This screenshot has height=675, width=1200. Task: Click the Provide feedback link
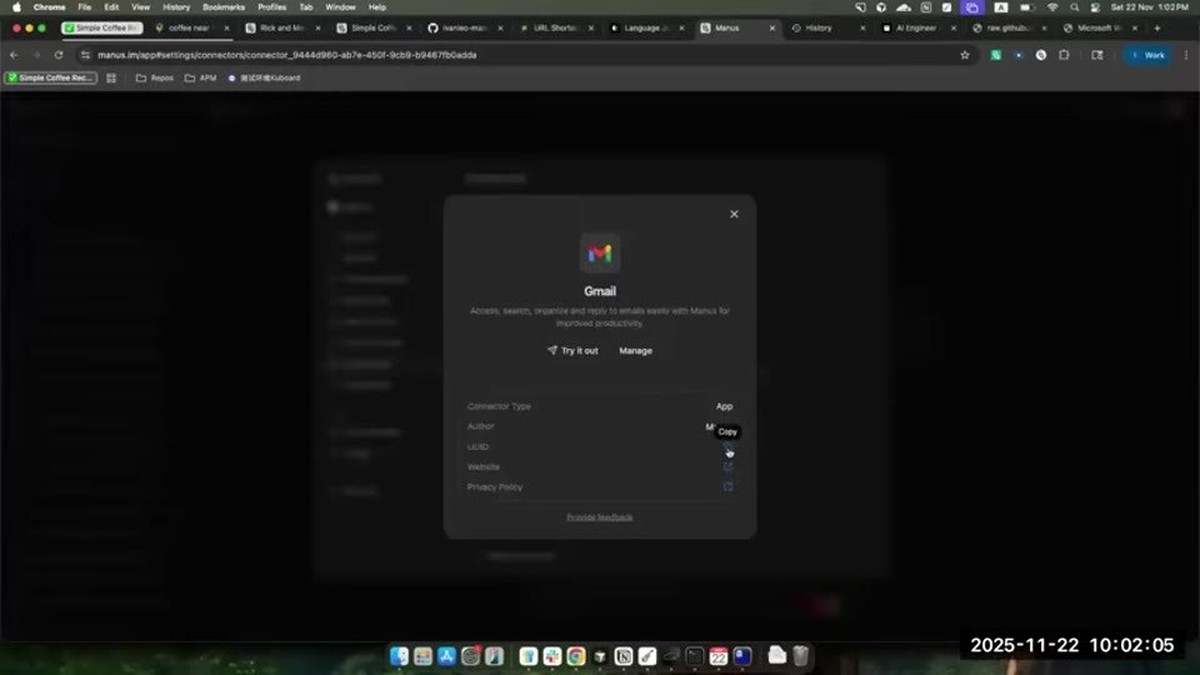click(600, 517)
